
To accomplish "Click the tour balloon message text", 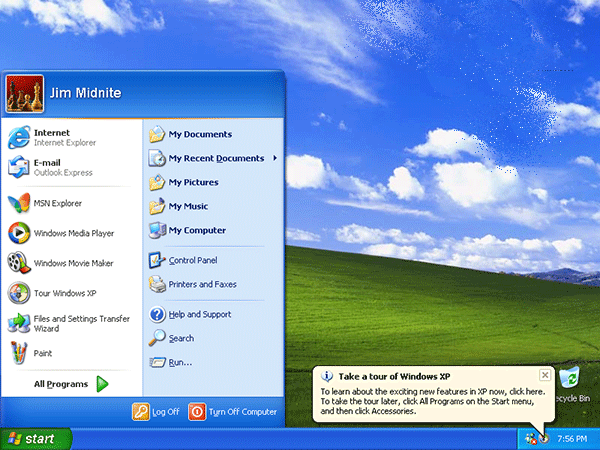I will click(432, 401).
